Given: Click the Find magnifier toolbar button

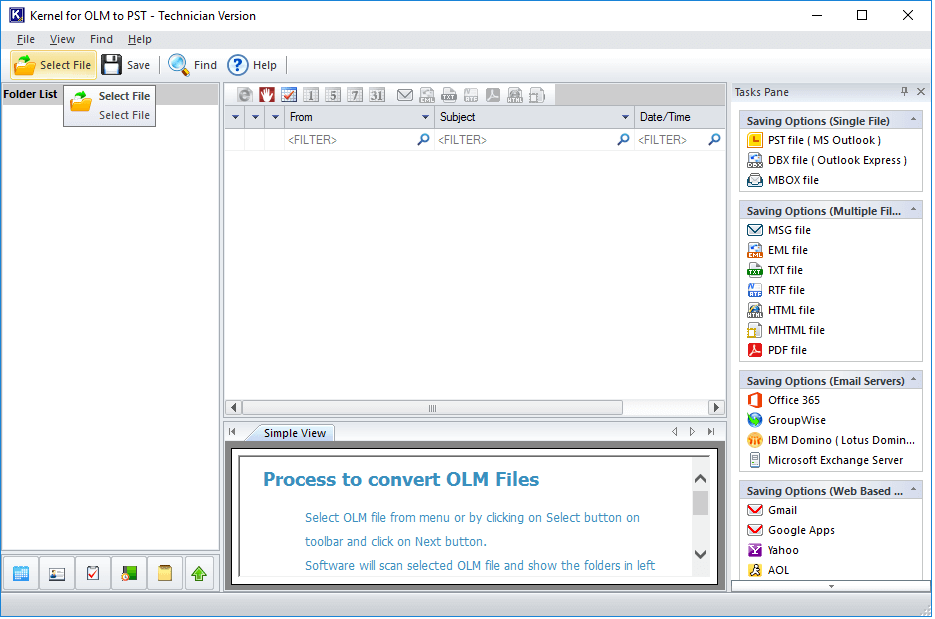Looking at the screenshot, I should (193, 65).
